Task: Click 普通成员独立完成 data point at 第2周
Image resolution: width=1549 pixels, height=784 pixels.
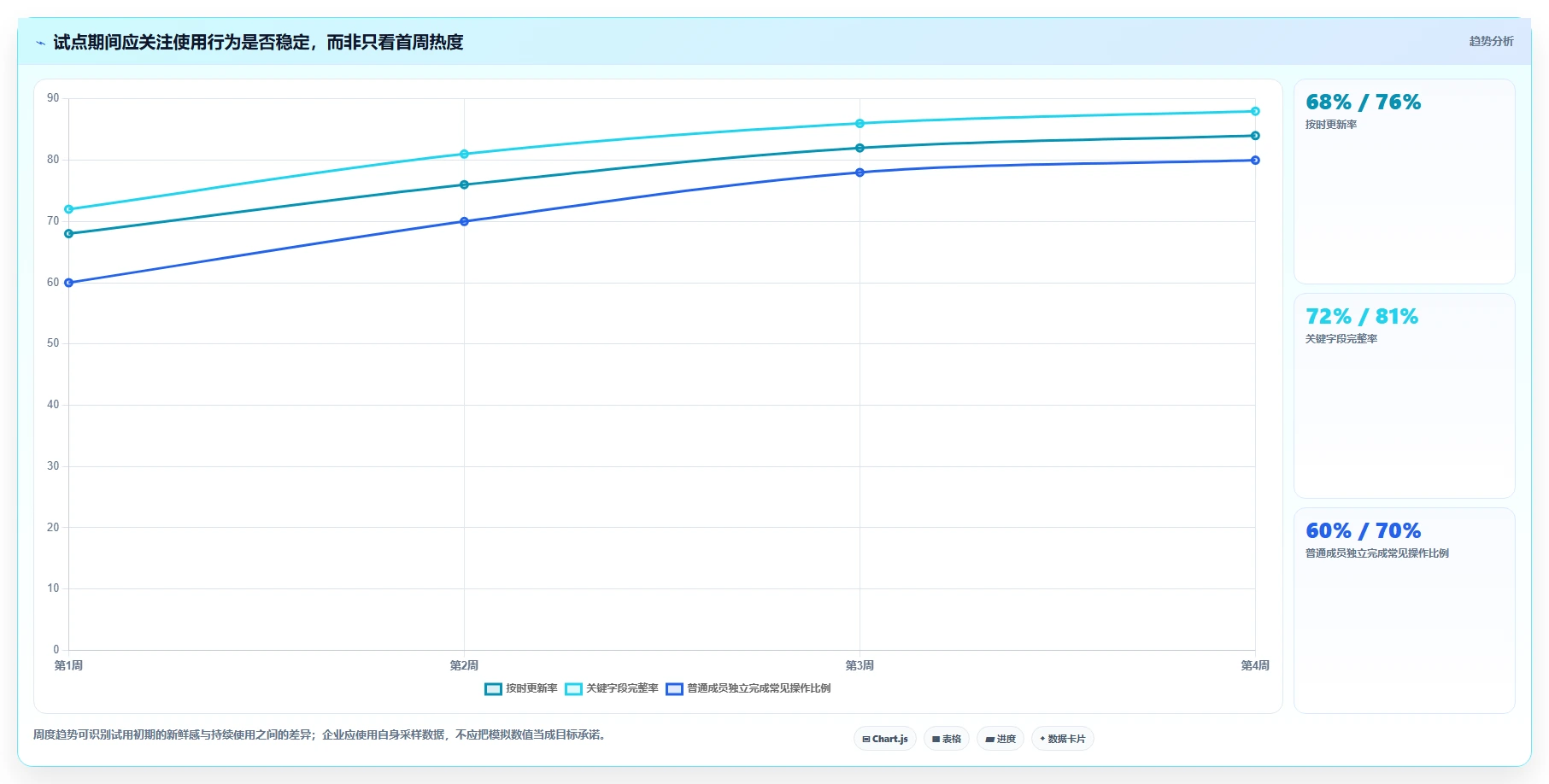Action: pyautogui.click(x=464, y=221)
